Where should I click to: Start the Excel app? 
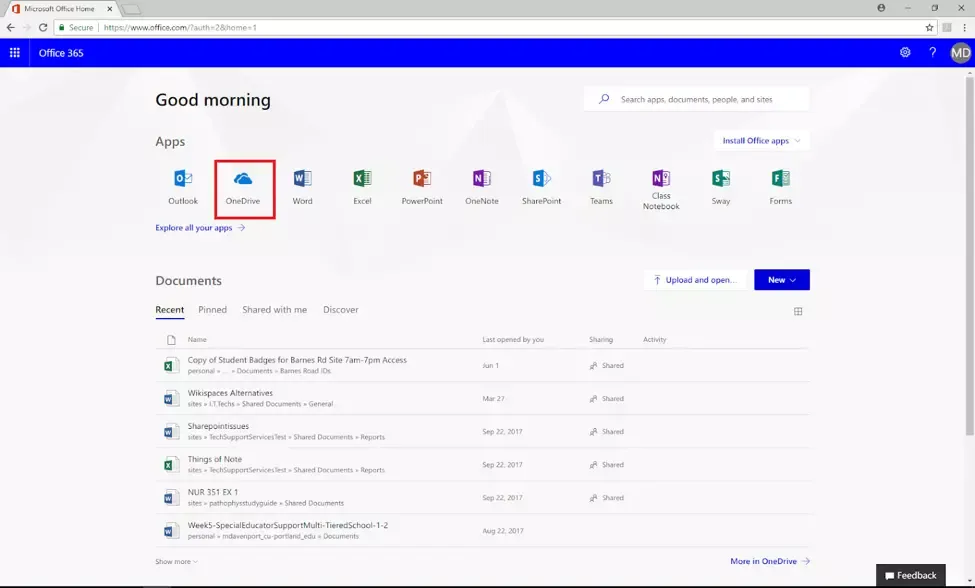[363, 187]
